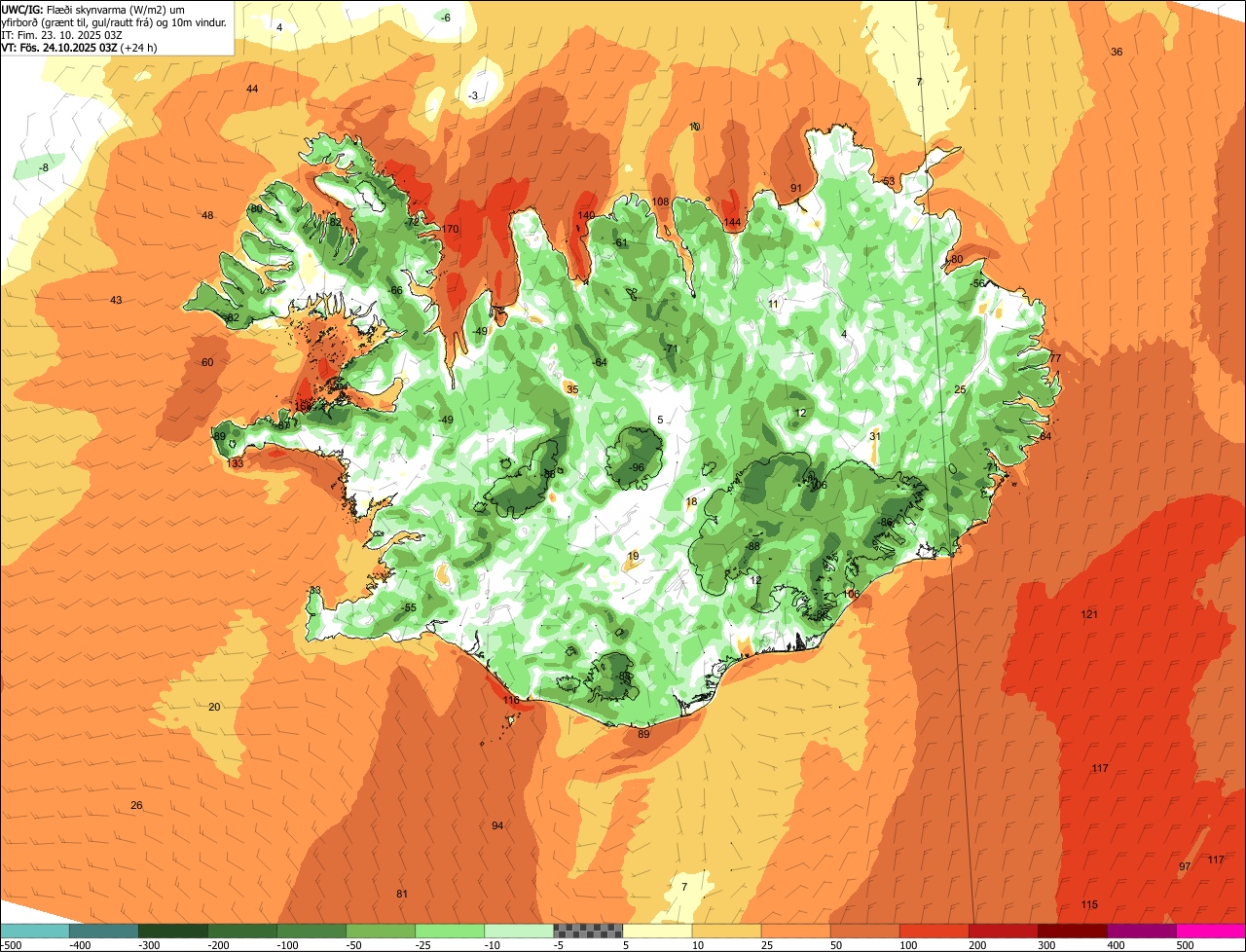Viewport: 1246px width, 952px height.
Task: Click the map value 108 off the north coast
Action: (x=660, y=202)
